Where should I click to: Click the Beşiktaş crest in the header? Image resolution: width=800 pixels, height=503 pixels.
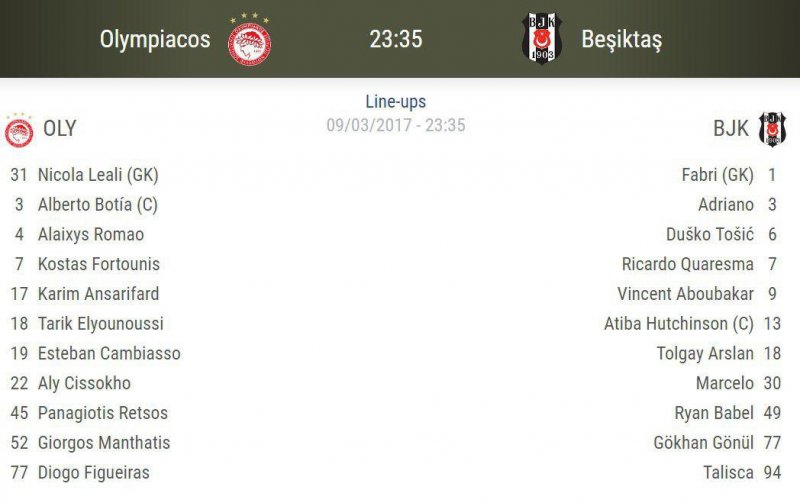tap(542, 40)
